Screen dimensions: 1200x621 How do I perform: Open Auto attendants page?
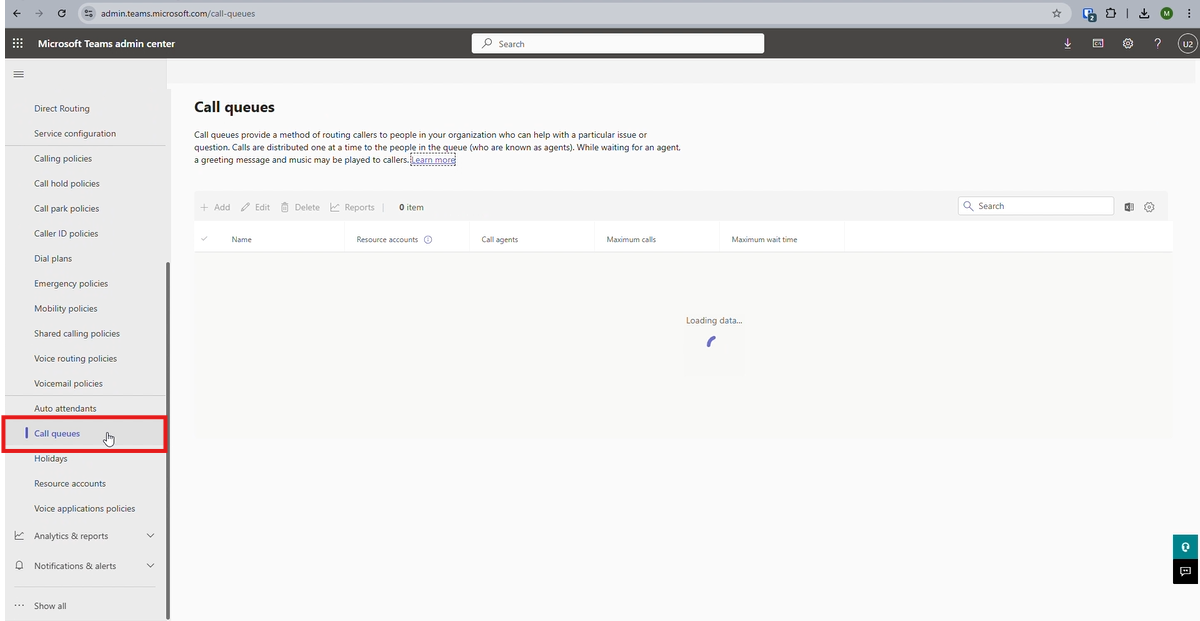pos(65,409)
